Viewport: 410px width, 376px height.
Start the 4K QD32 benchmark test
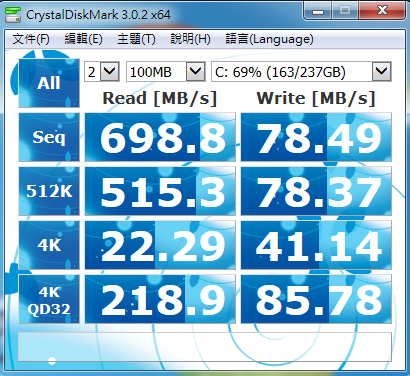click(x=49, y=299)
